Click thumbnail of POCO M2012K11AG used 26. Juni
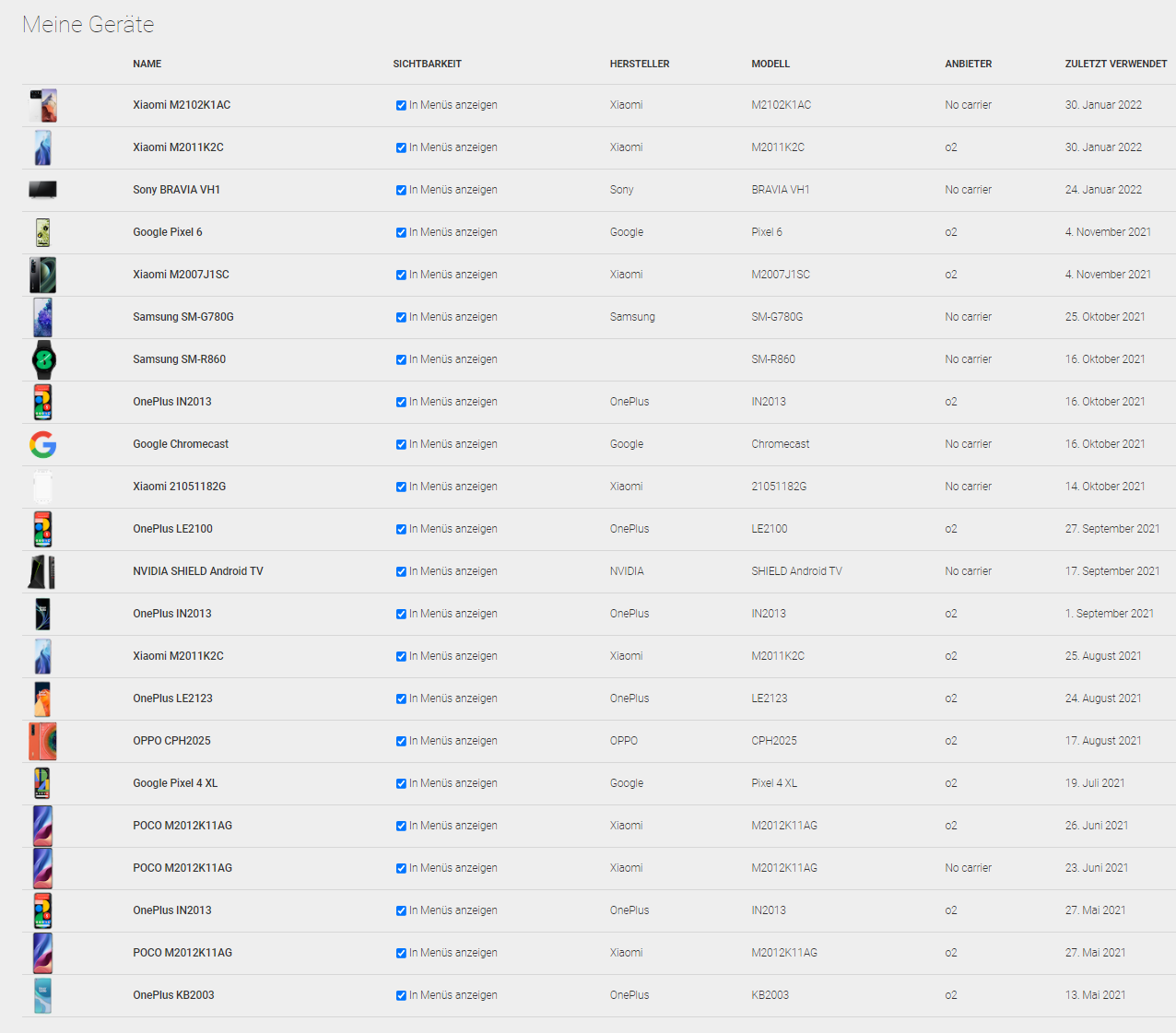The height and width of the screenshot is (1033, 1176). coord(43,826)
